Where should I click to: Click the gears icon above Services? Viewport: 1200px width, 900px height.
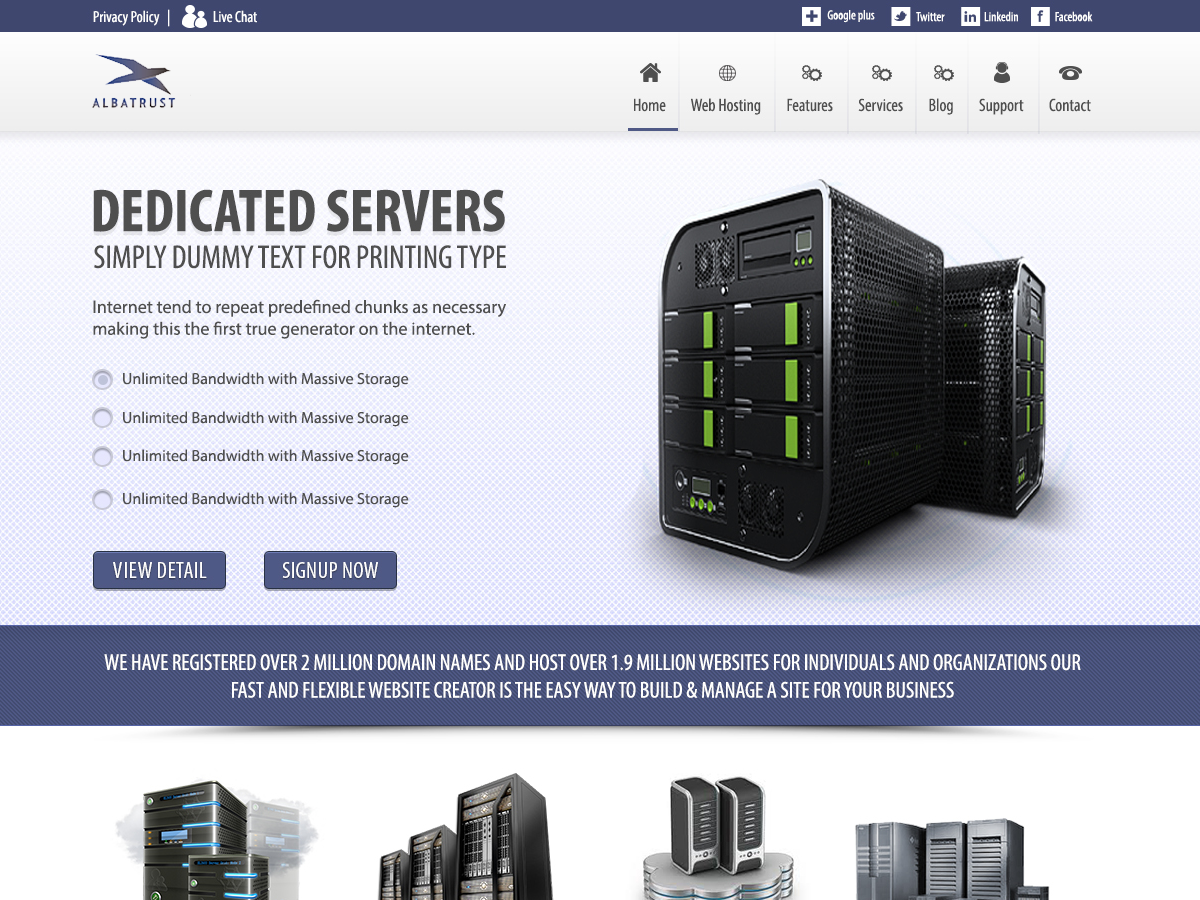(881, 73)
